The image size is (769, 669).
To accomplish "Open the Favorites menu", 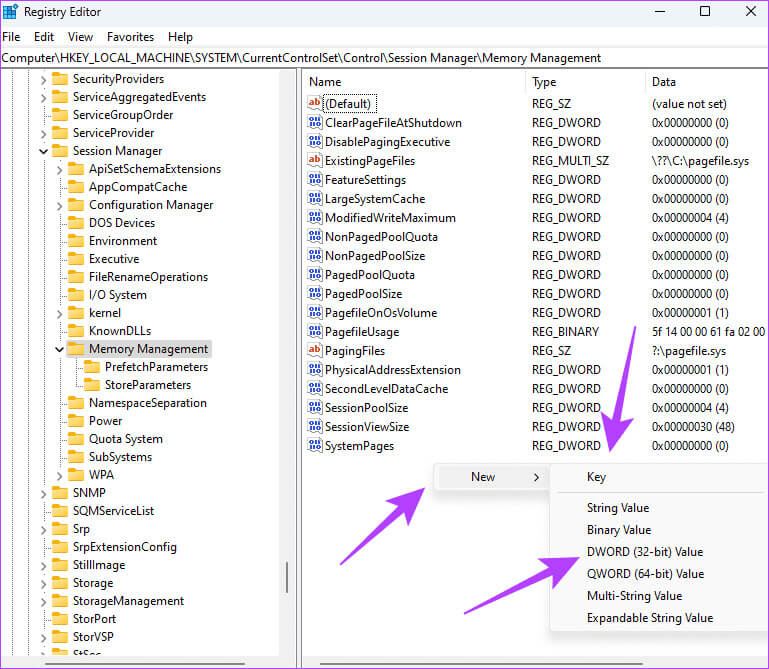I will pyautogui.click(x=130, y=37).
